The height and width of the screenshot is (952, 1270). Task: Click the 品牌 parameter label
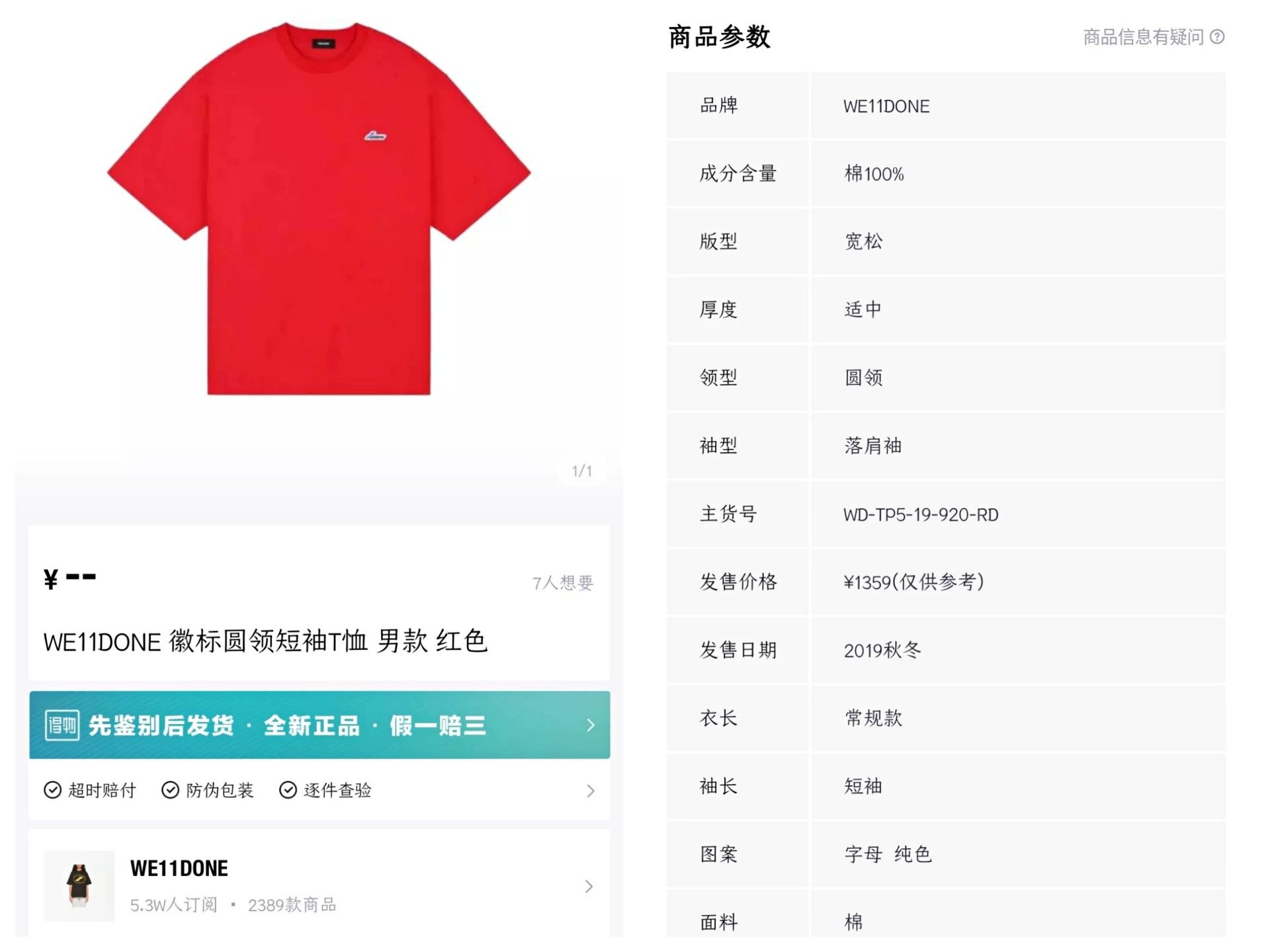[x=719, y=106]
